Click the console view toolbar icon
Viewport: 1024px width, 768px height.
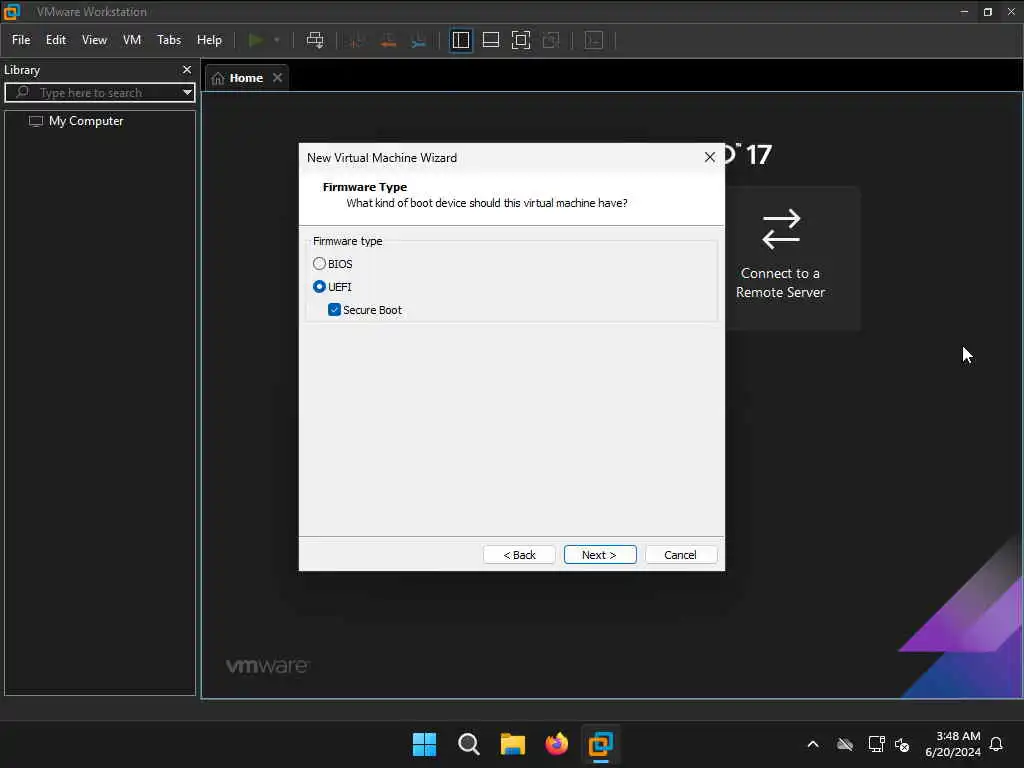tap(594, 40)
